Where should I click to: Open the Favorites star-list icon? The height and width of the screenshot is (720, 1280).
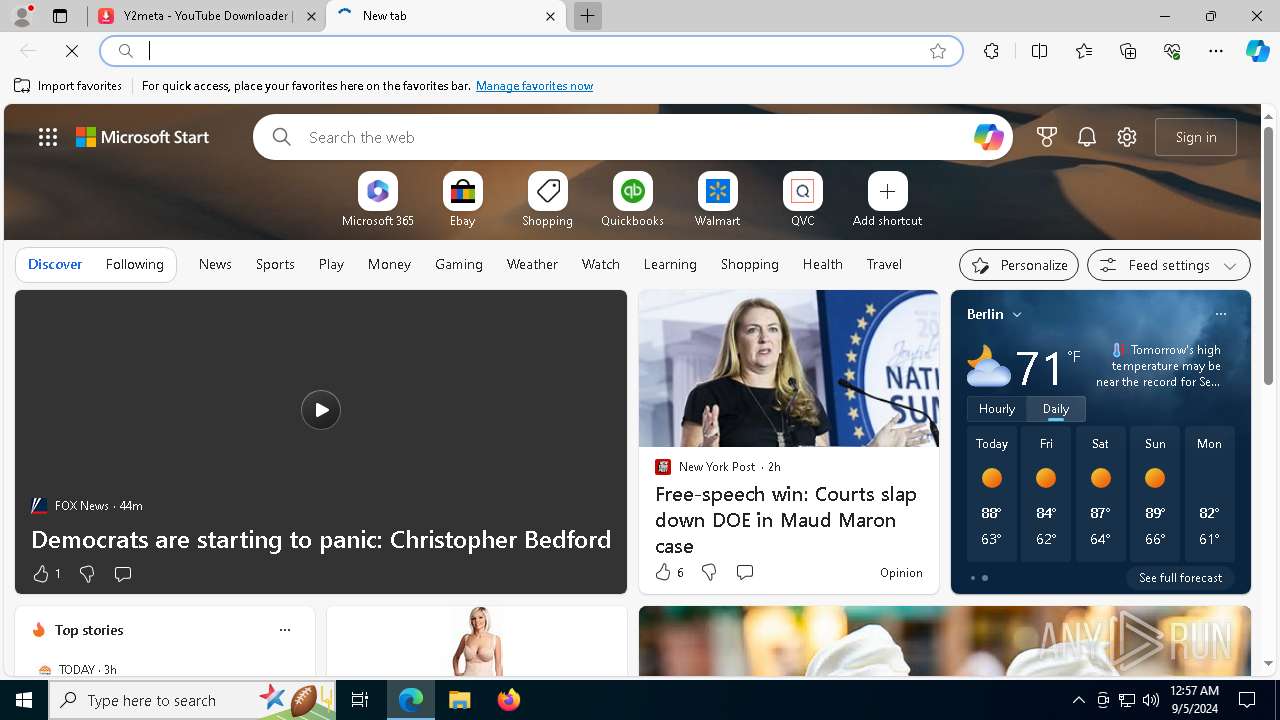(x=1084, y=51)
